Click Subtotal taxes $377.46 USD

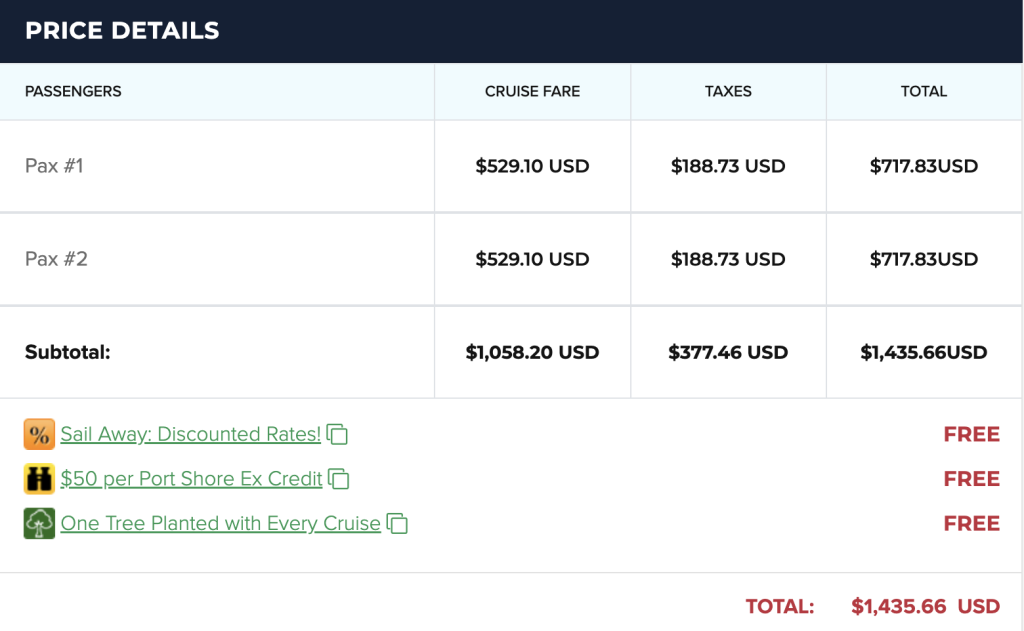click(728, 353)
